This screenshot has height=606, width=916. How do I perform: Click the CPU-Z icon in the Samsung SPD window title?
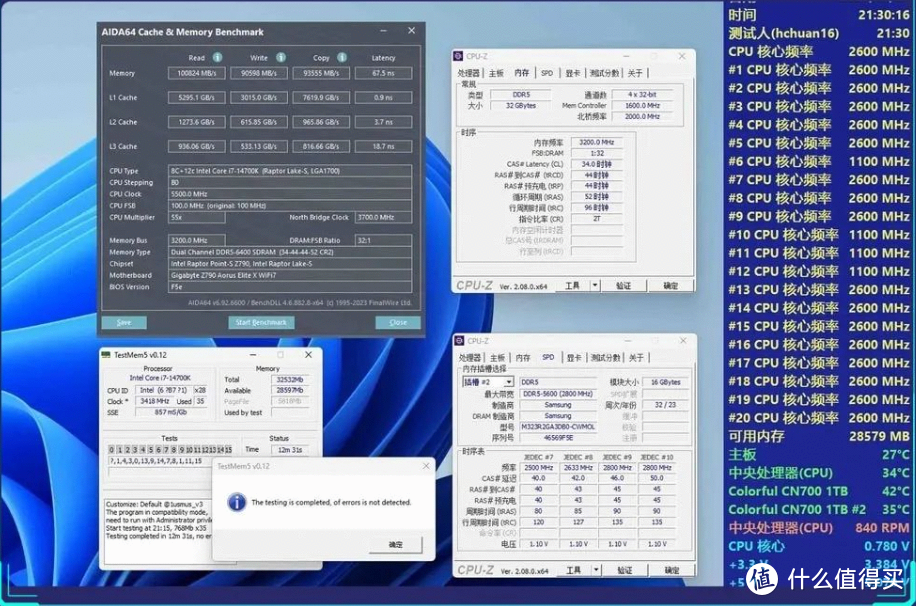pos(459,341)
